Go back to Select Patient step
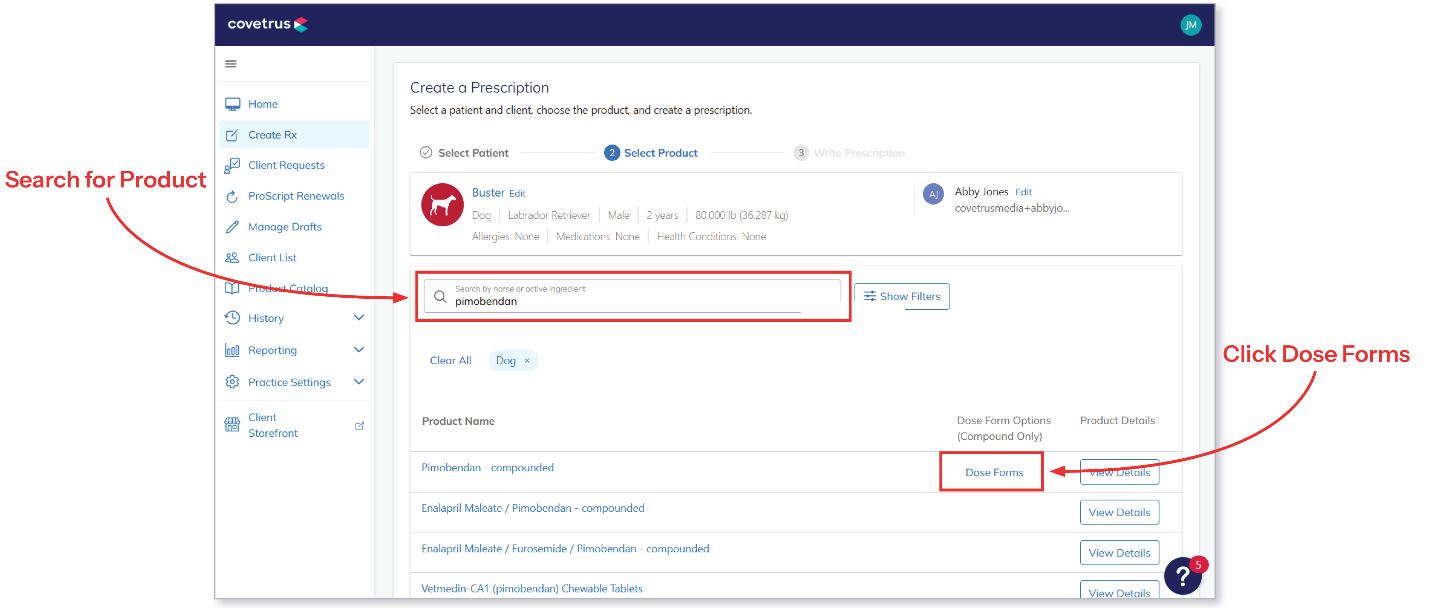The image size is (1430, 608). (x=472, y=153)
